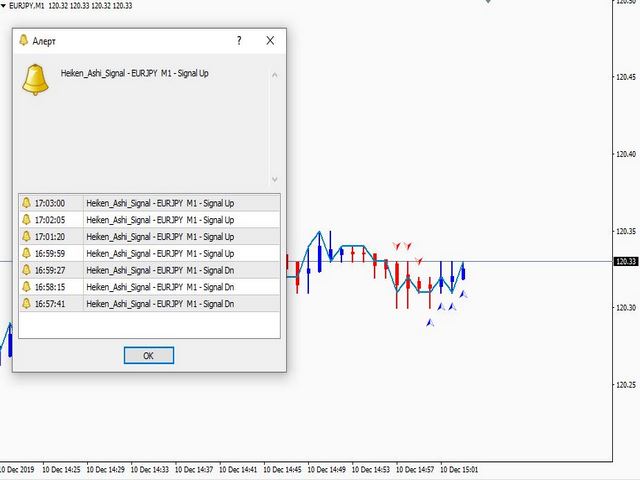
Task: Click the top message text Heiken_Ashi_Signal Signal Up
Action: pyautogui.click(x=135, y=73)
